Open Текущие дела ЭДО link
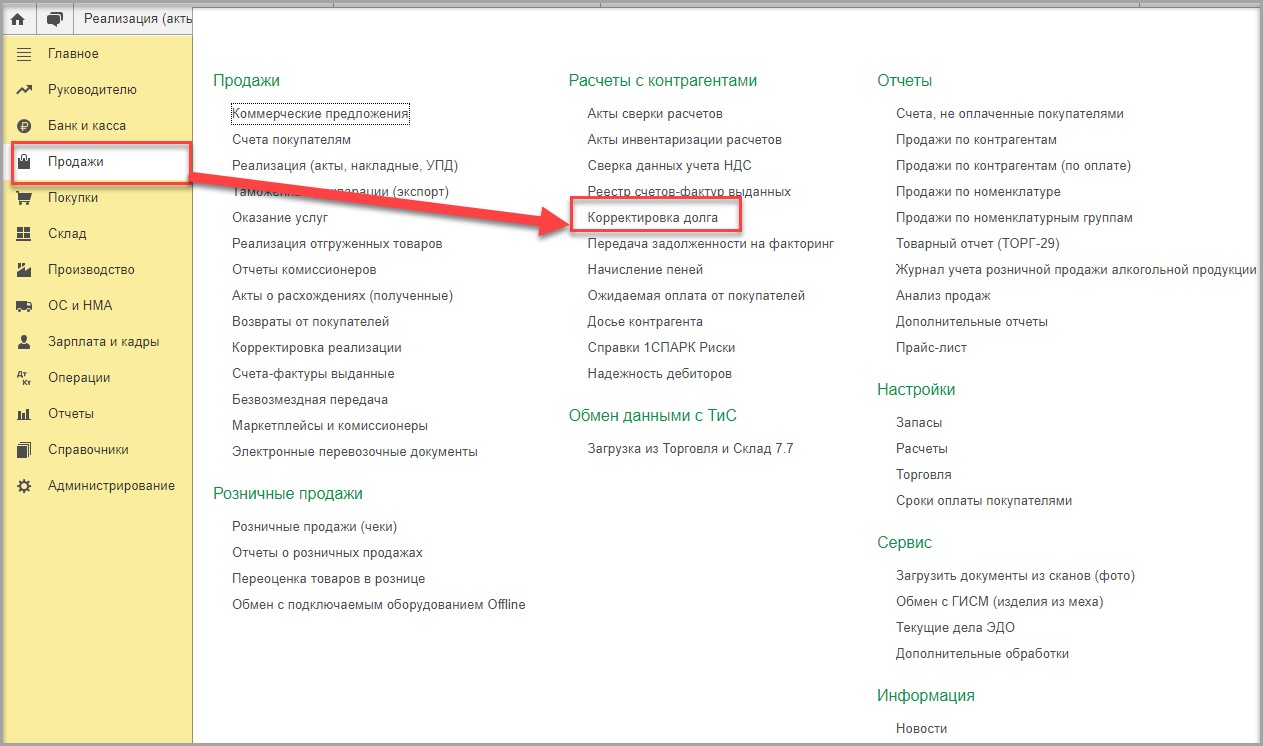This screenshot has width=1263, height=746. pos(955,628)
